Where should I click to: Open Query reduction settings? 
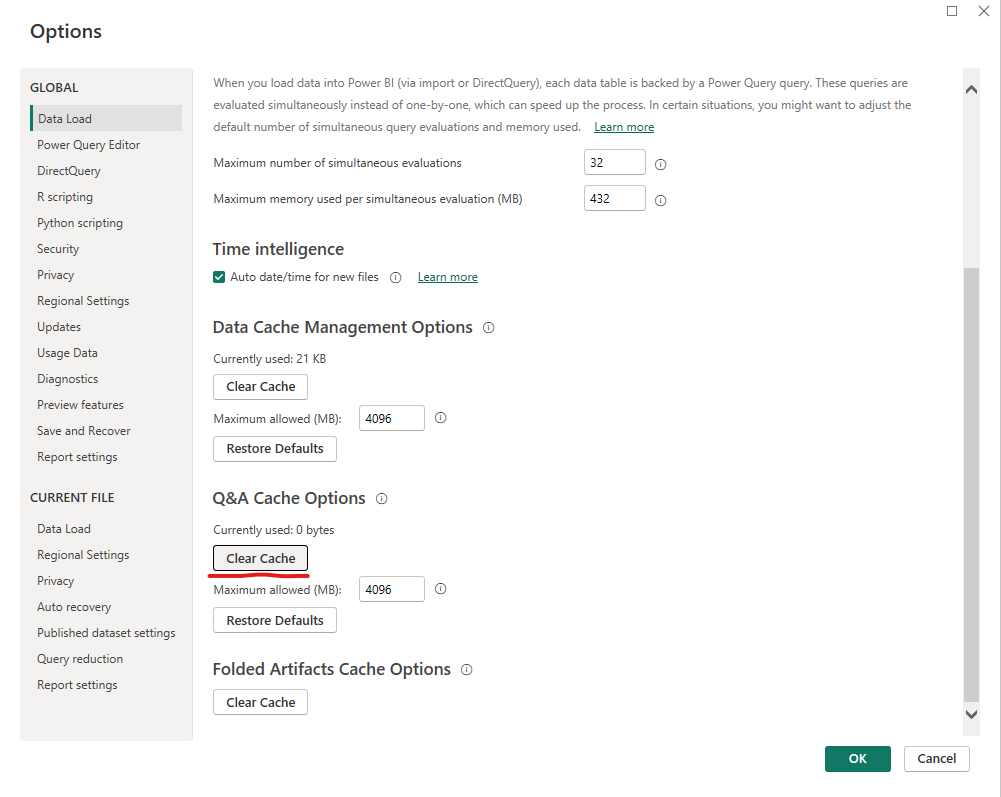click(x=80, y=659)
